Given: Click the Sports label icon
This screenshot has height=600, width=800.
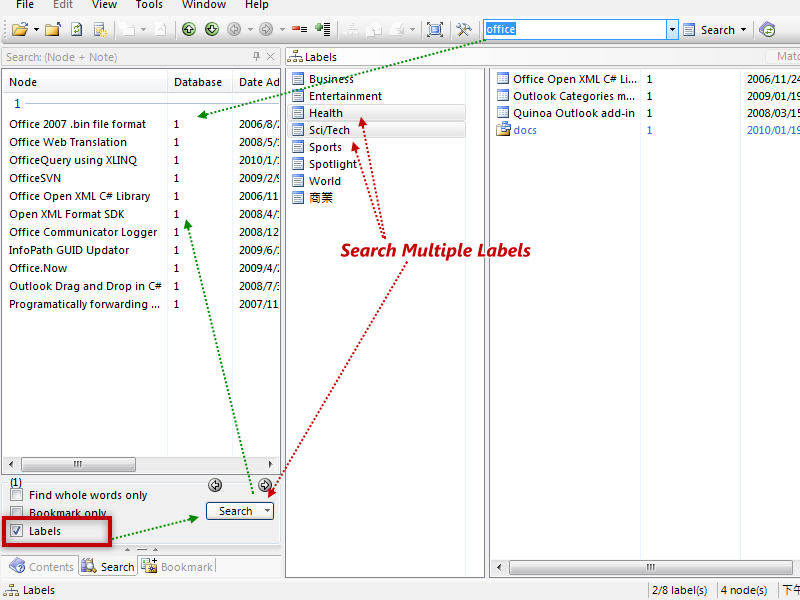Looking at the screenshot, I should pos(298,147).
